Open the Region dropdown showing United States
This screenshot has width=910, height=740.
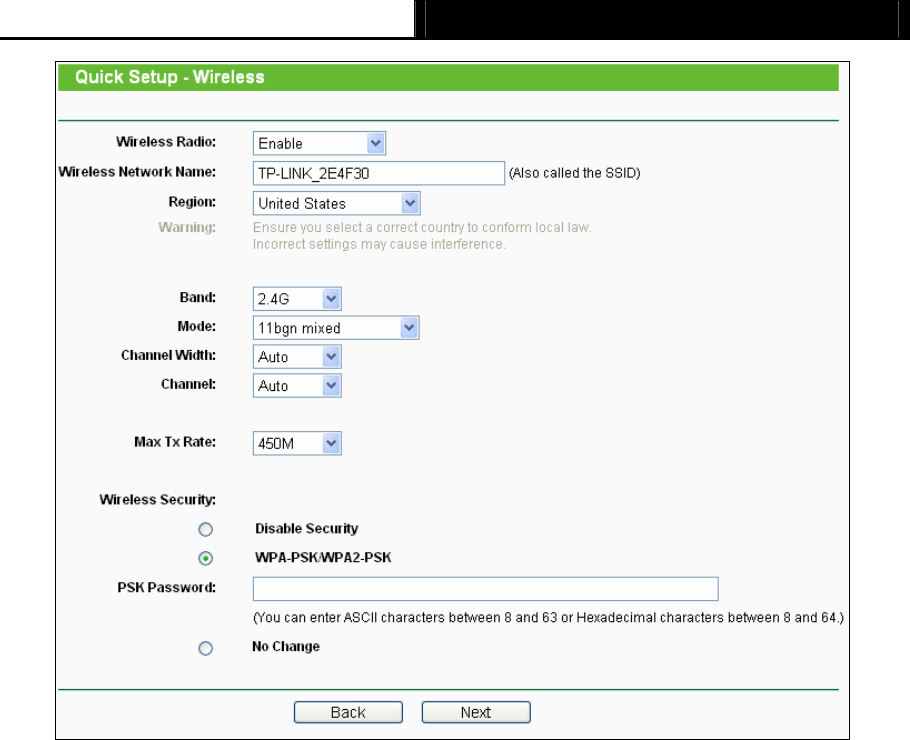[337, 204]
